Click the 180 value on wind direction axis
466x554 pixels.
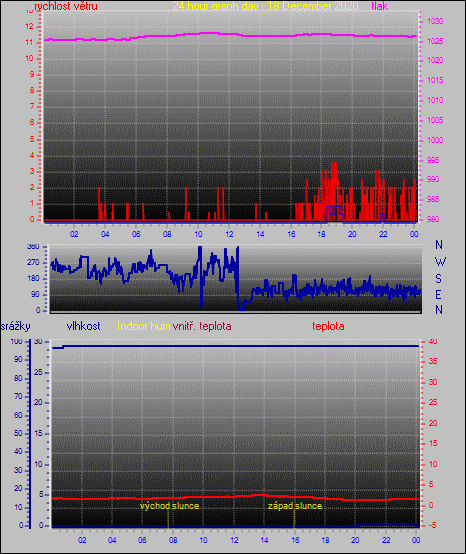(x=33, y=279)
